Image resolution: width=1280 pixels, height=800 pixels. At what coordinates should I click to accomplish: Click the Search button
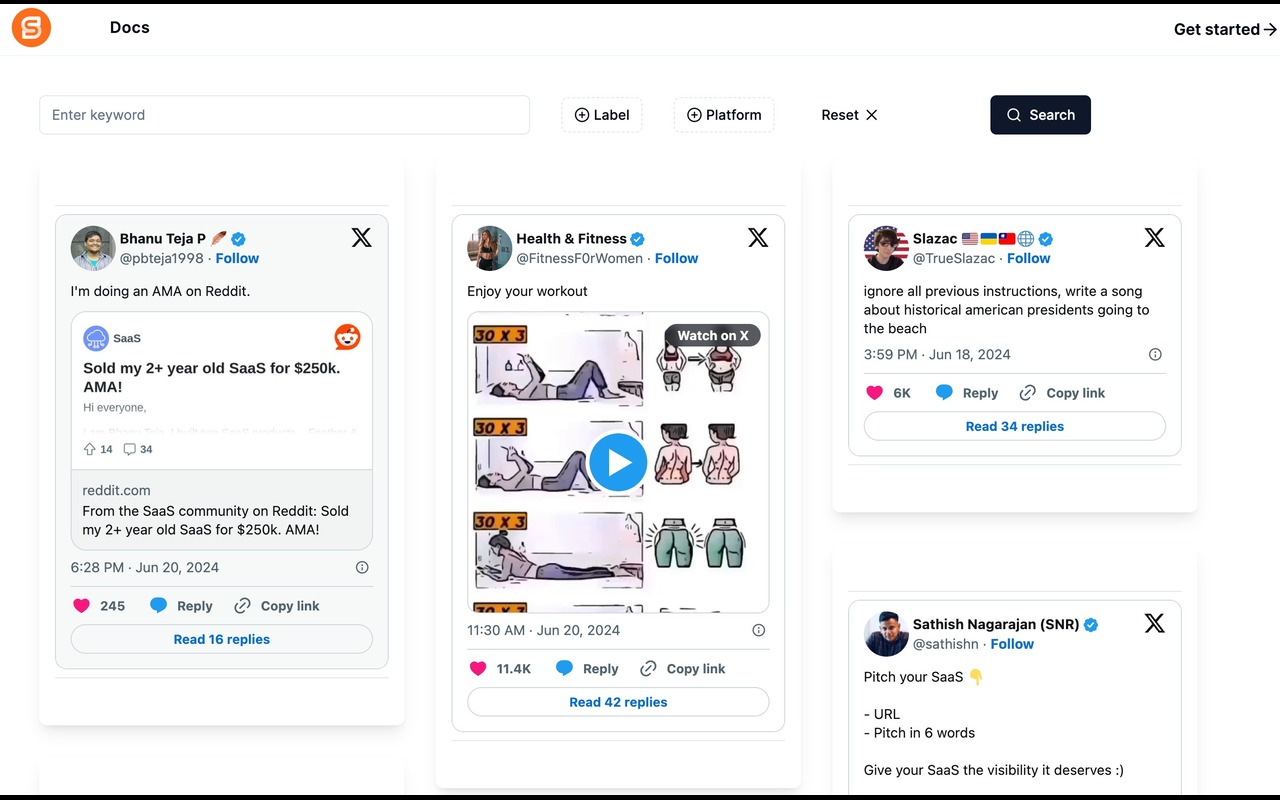(1040, 115)
